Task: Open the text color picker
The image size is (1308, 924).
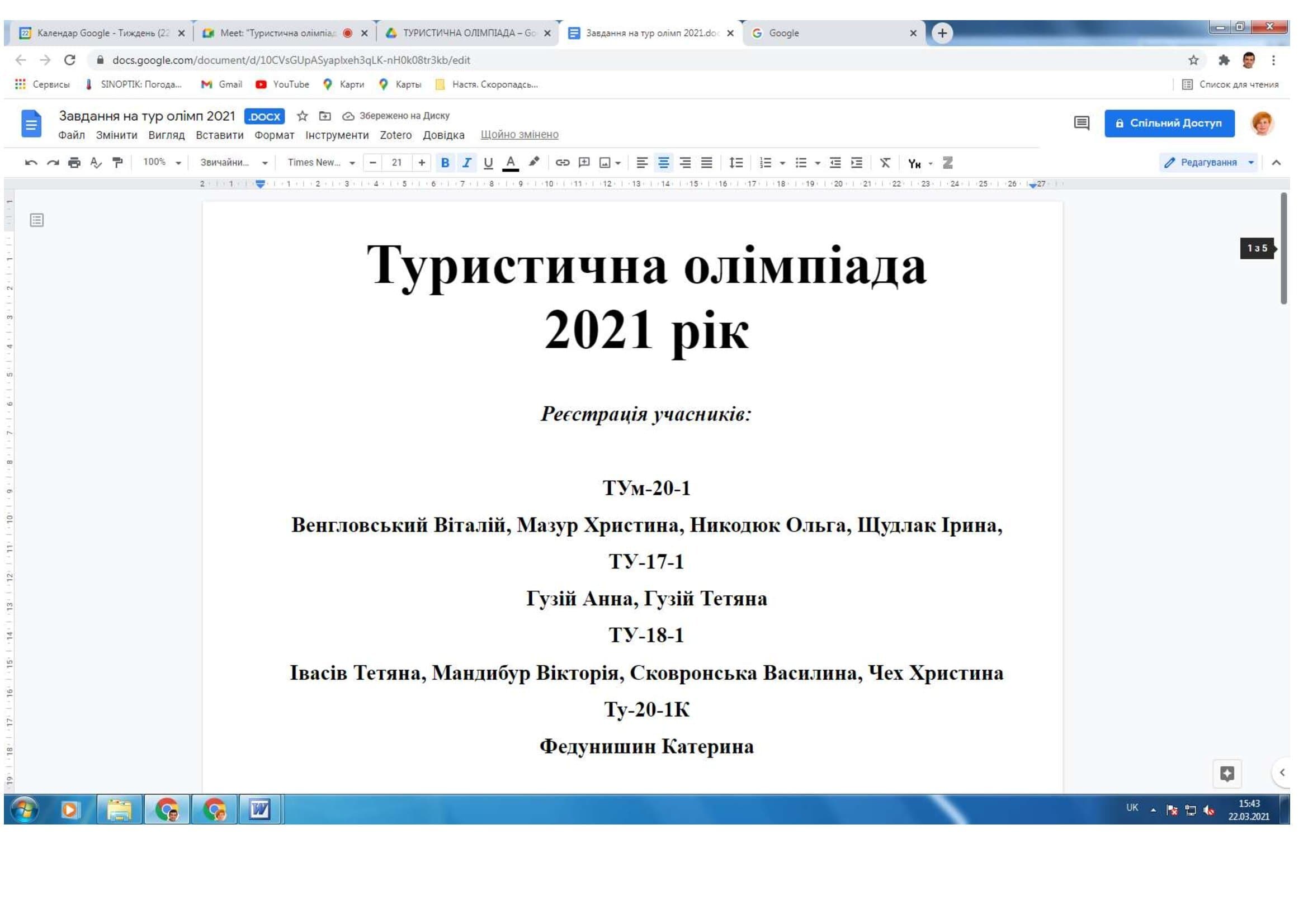Action: (x=511, y=163)
